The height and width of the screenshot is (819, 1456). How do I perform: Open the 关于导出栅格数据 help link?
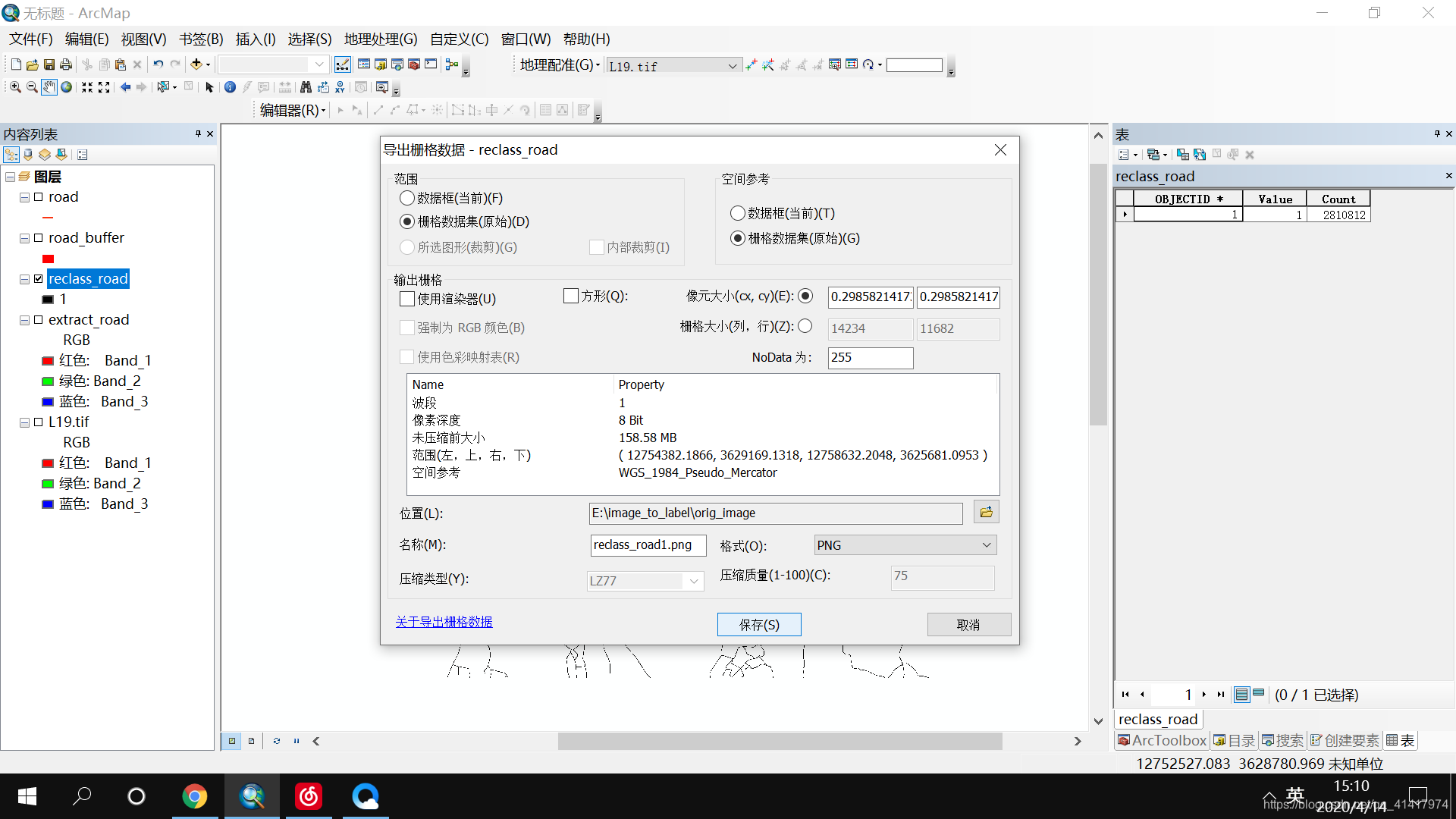444,622
